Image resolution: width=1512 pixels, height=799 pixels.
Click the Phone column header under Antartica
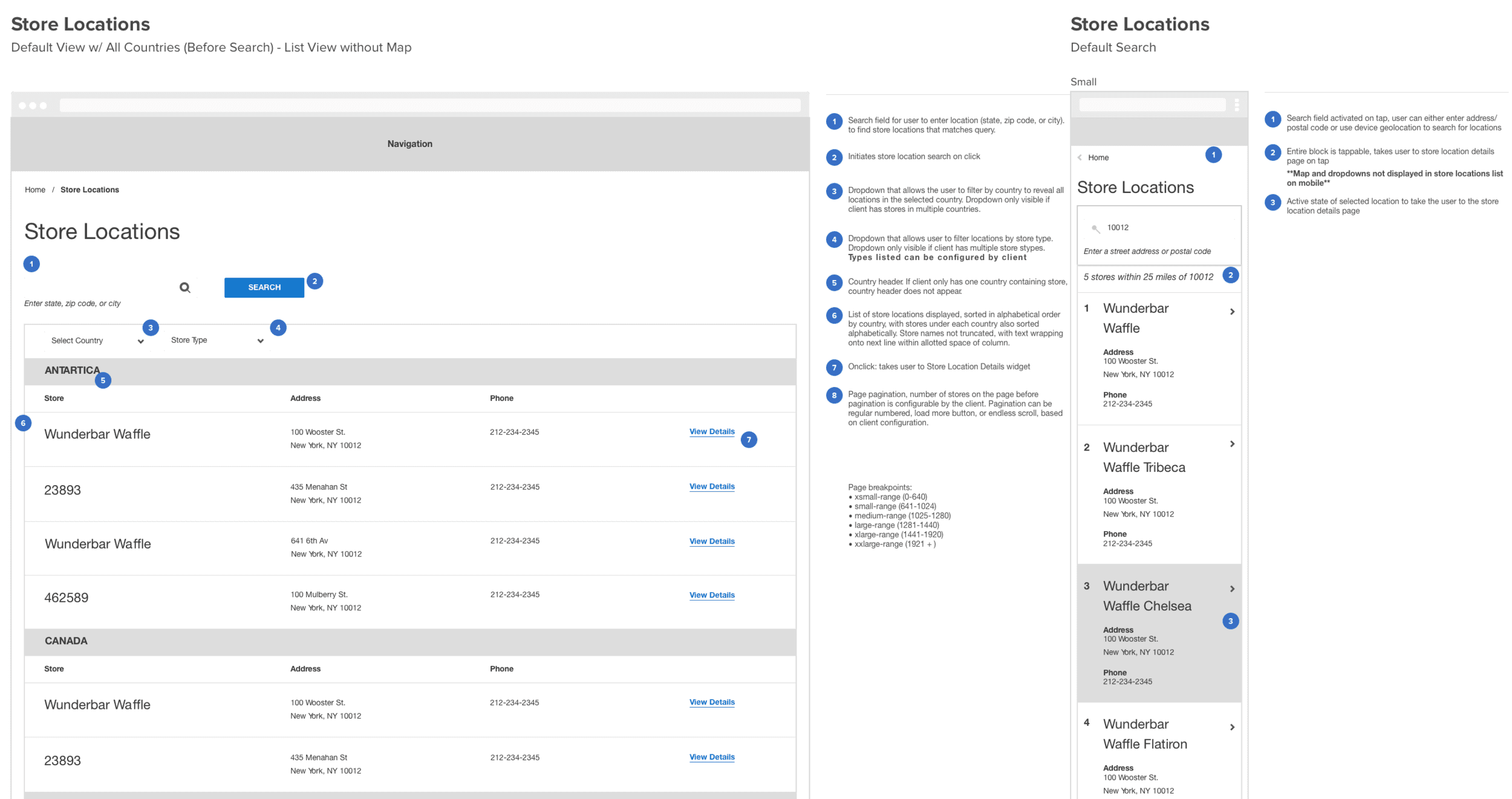pos(501,399)
